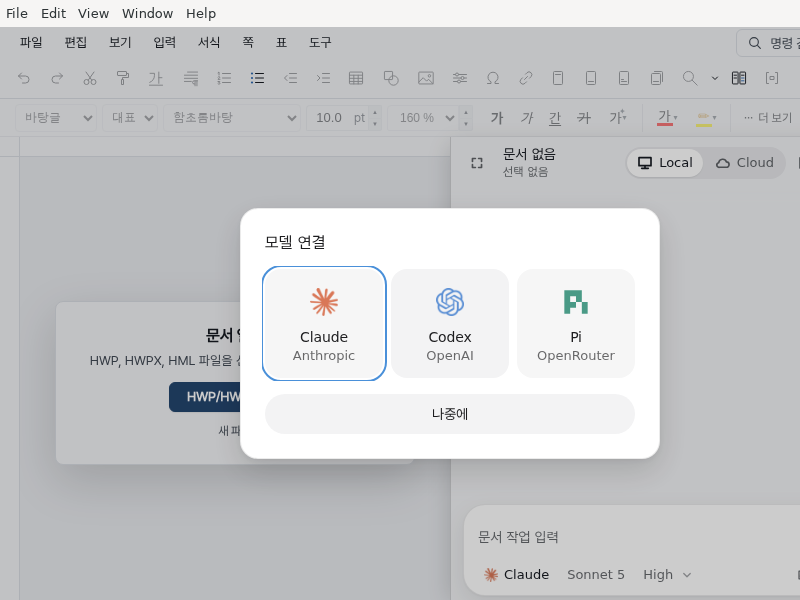Toggle underline 가 formatting
This screenshot has height=600, width=800.
[x=555, y=118]
